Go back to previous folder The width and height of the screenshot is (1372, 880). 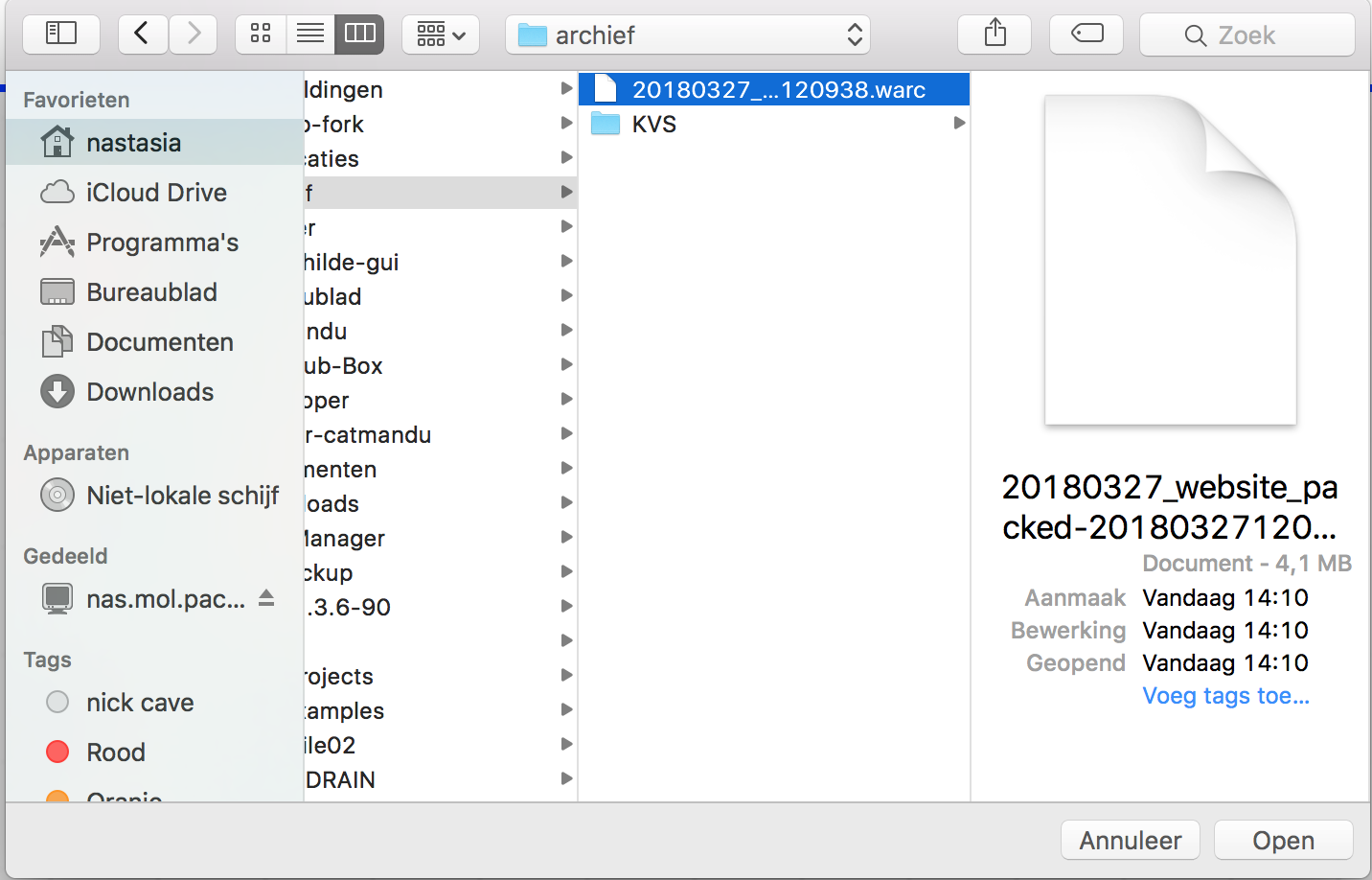tap(142, 35)
